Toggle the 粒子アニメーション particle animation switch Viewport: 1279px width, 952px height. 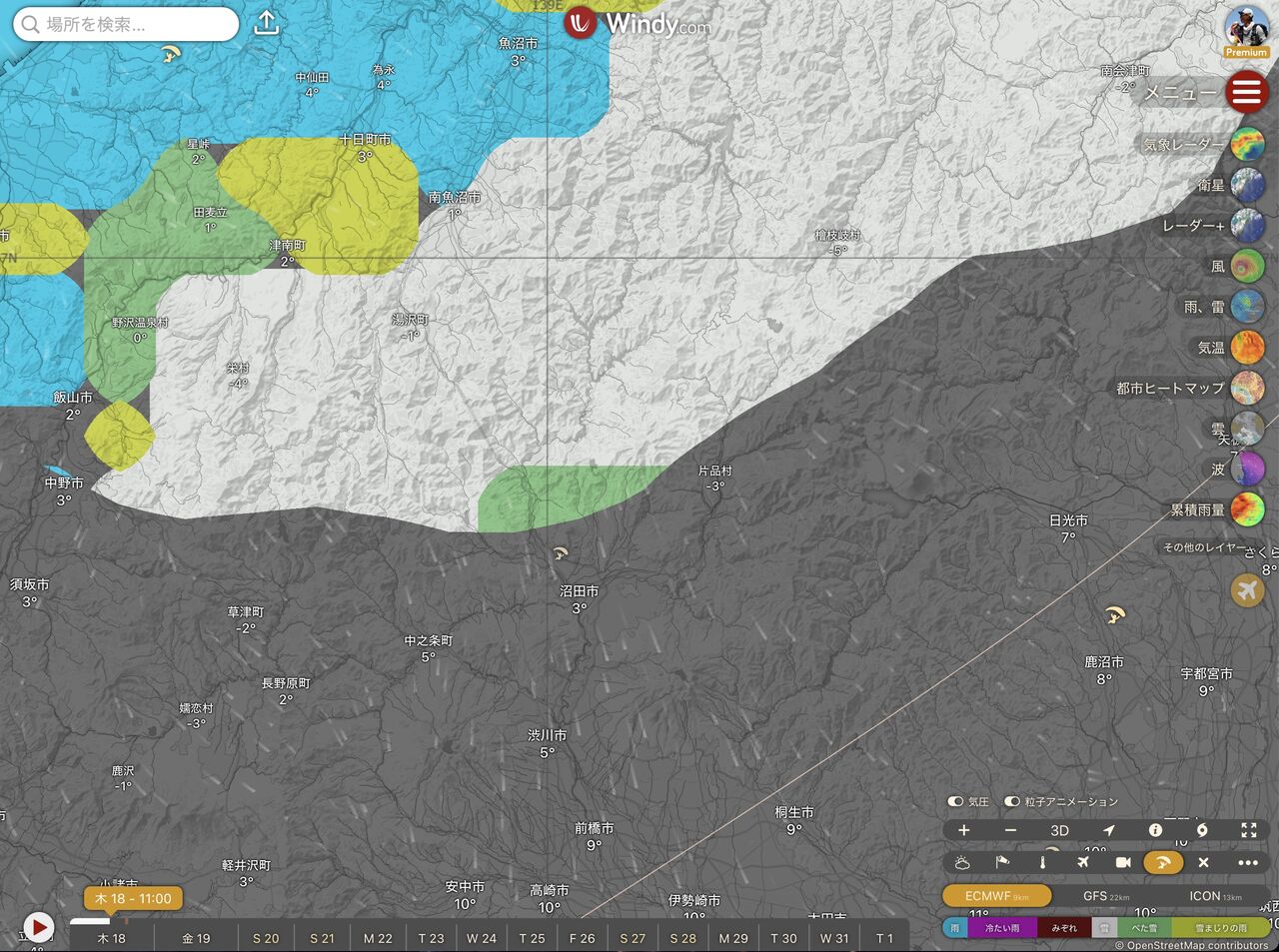point(1012,801)
